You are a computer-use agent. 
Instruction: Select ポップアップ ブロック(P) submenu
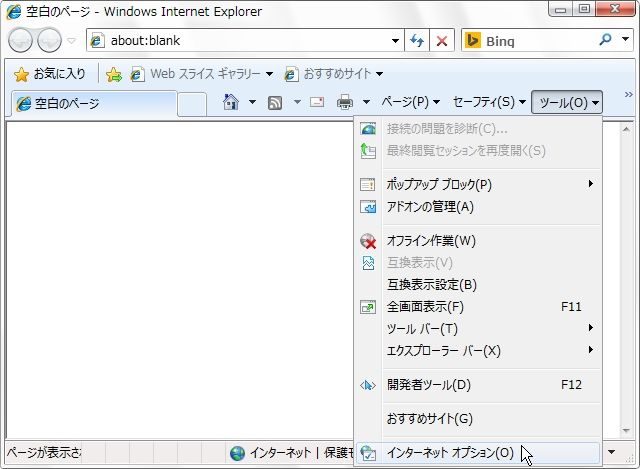point(478,184)
